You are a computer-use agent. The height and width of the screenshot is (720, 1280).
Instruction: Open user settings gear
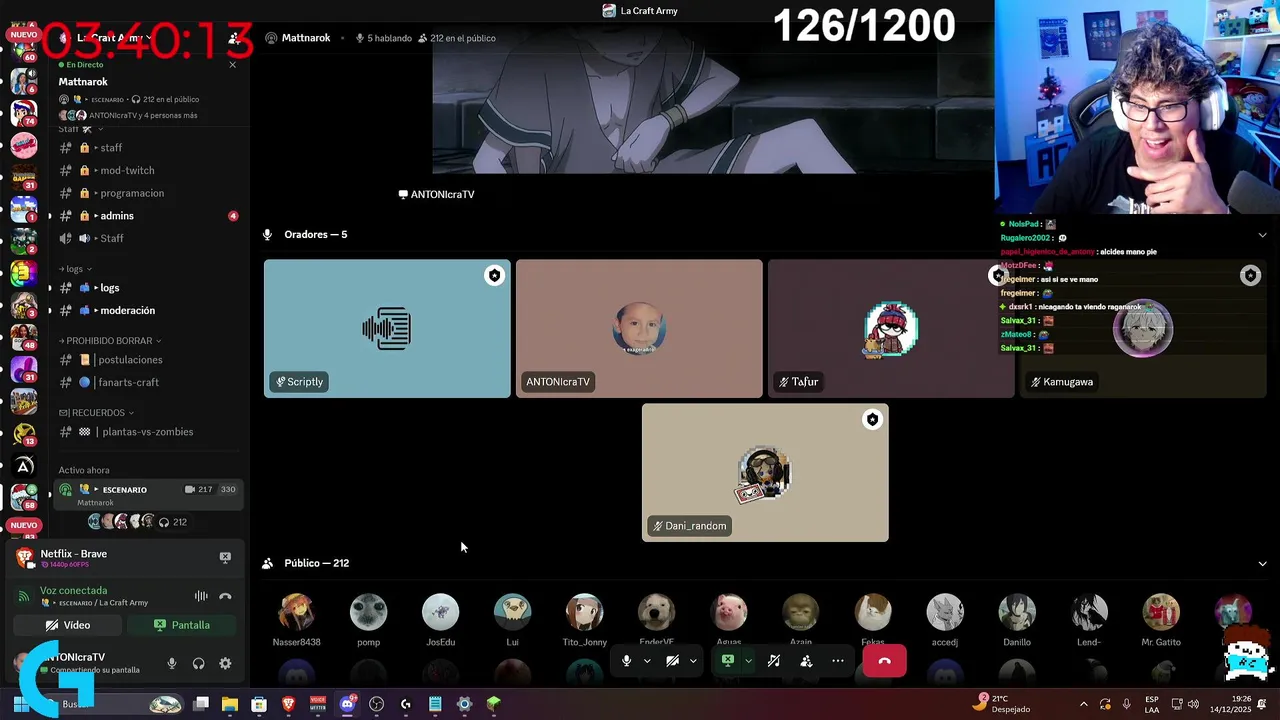pyautogui.click(x=225, y=663)
